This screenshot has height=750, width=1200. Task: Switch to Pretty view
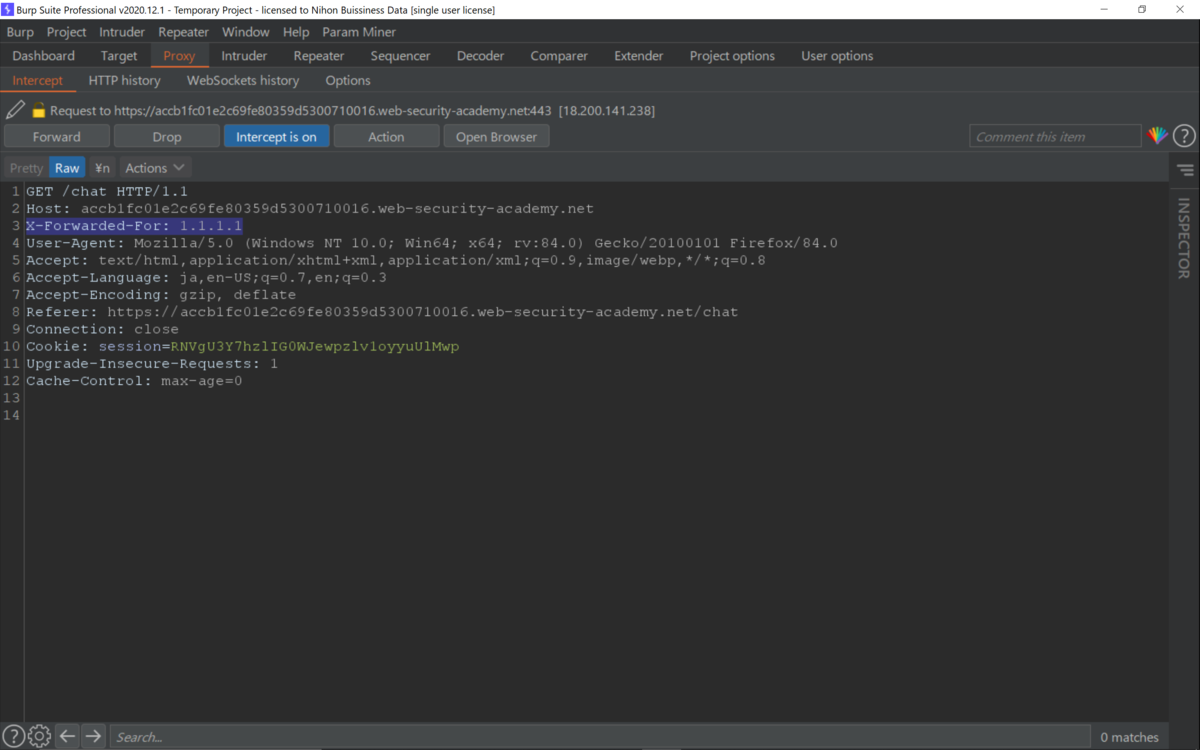point(26,168)
